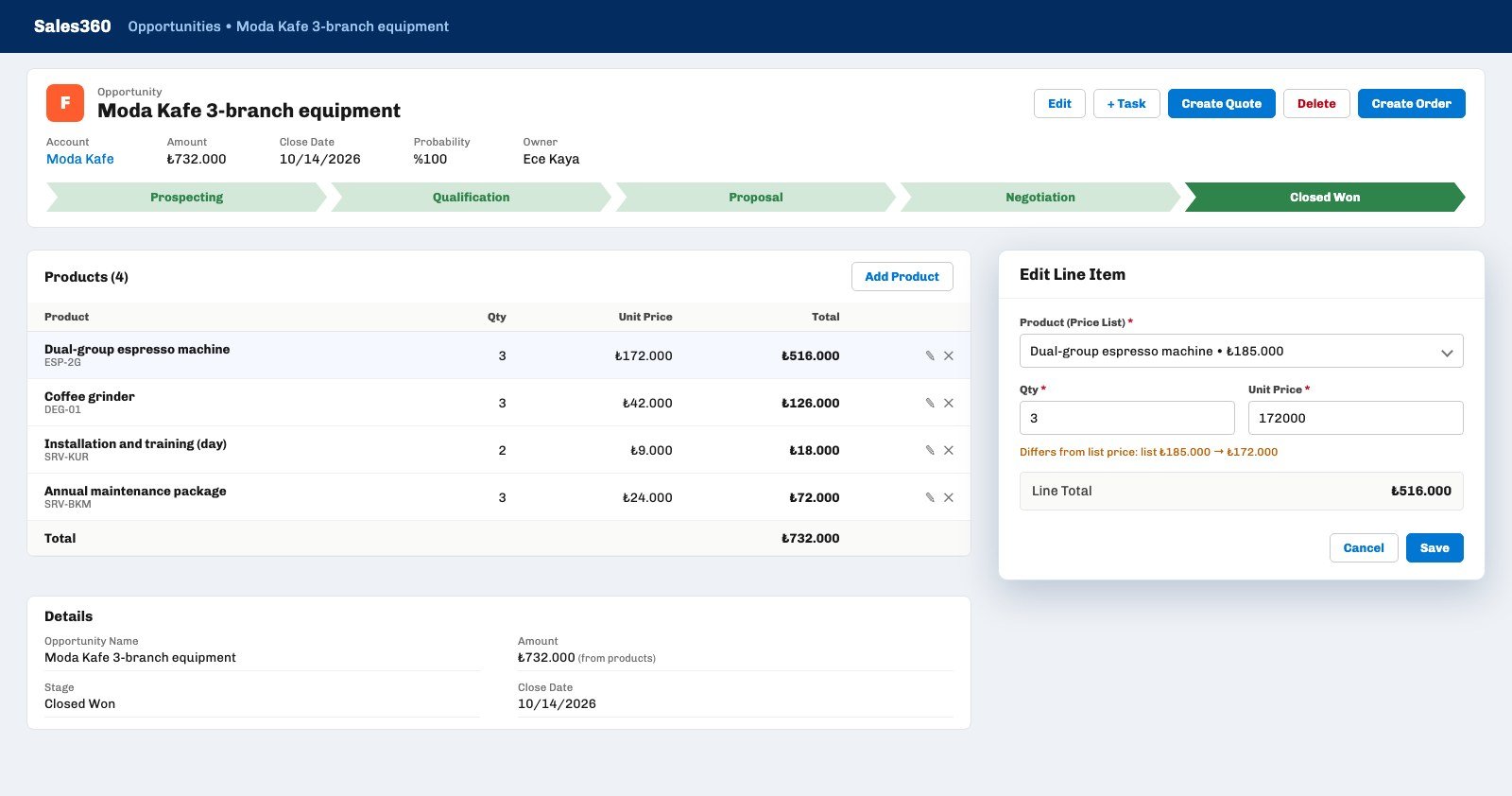The width and height of the screenshot is (1512, 796).
Task: Click Create Quote button
Action: click(x=1221, y=103)
